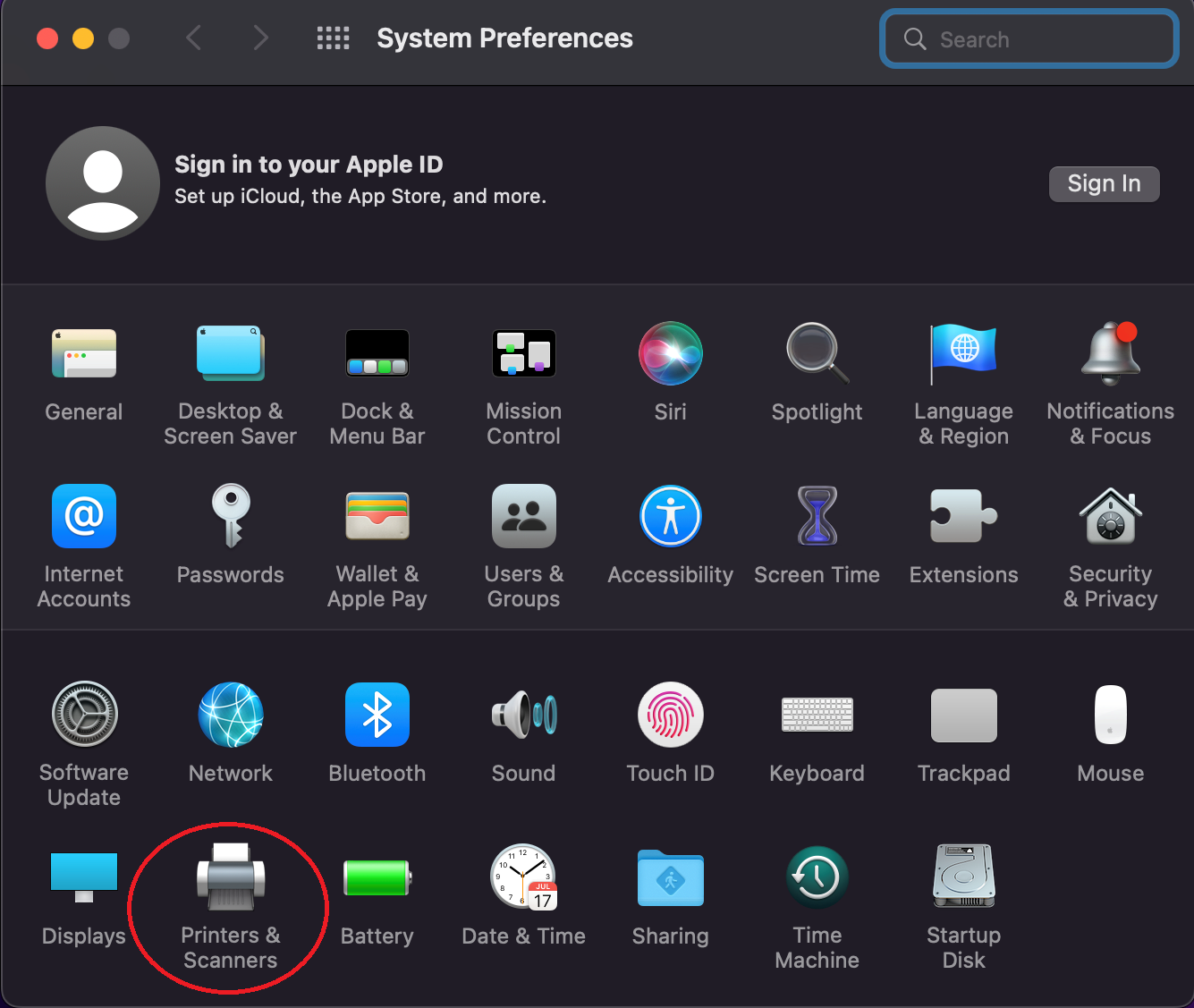Open Internet Accounts pane
The width and height of the screenshot is (1194, 1008).
pos(84,516)
